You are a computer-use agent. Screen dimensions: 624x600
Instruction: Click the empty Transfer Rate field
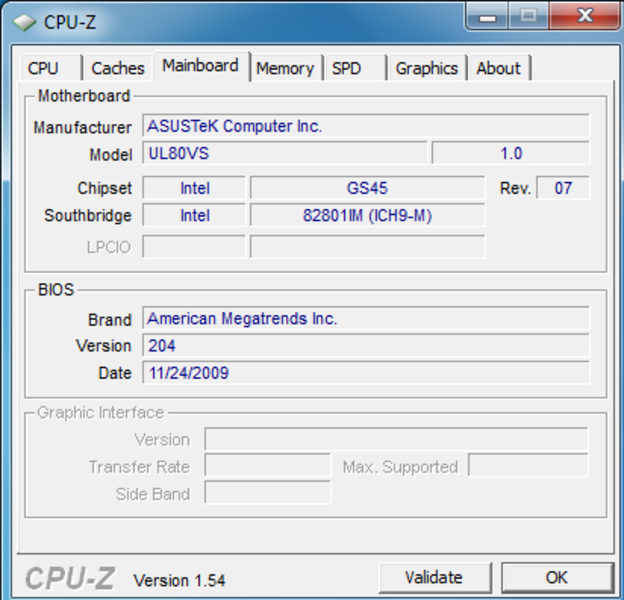[x=267, y=465]
